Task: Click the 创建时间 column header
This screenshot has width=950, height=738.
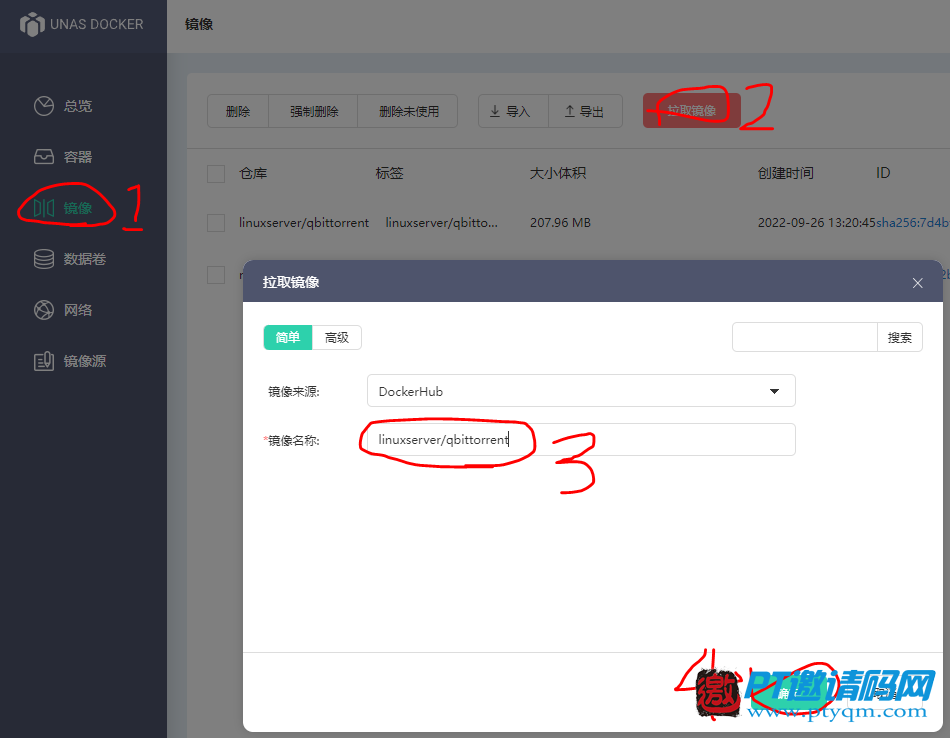Action: click(785, 174)
